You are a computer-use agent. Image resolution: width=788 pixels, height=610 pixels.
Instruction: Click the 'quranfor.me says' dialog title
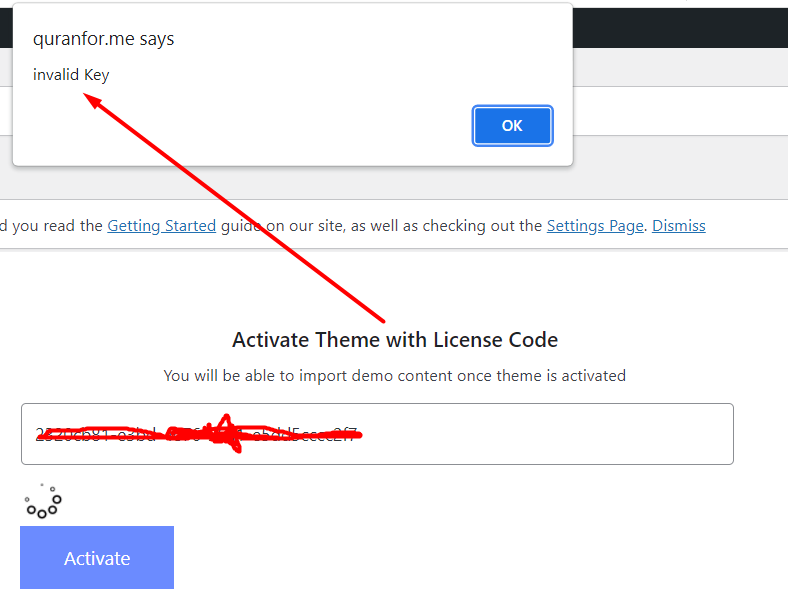[104, 39]
